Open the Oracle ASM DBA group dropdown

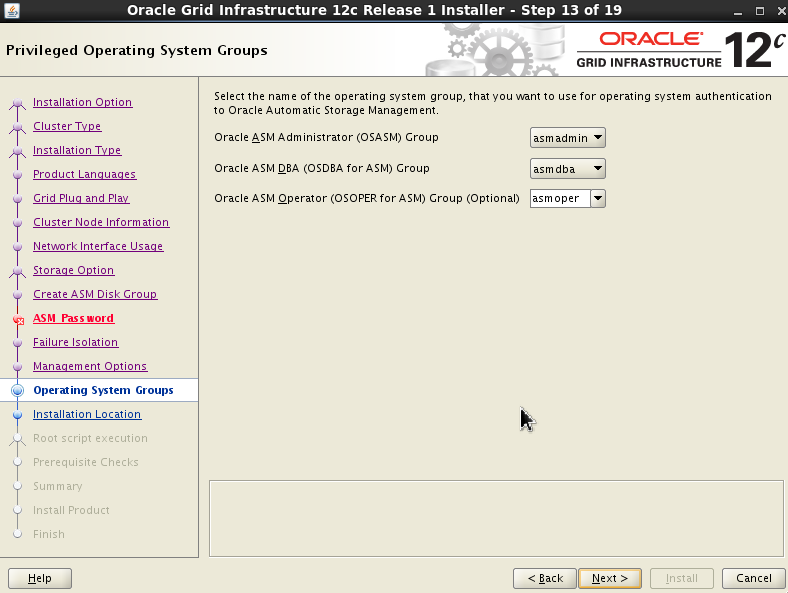click(567, 169)
